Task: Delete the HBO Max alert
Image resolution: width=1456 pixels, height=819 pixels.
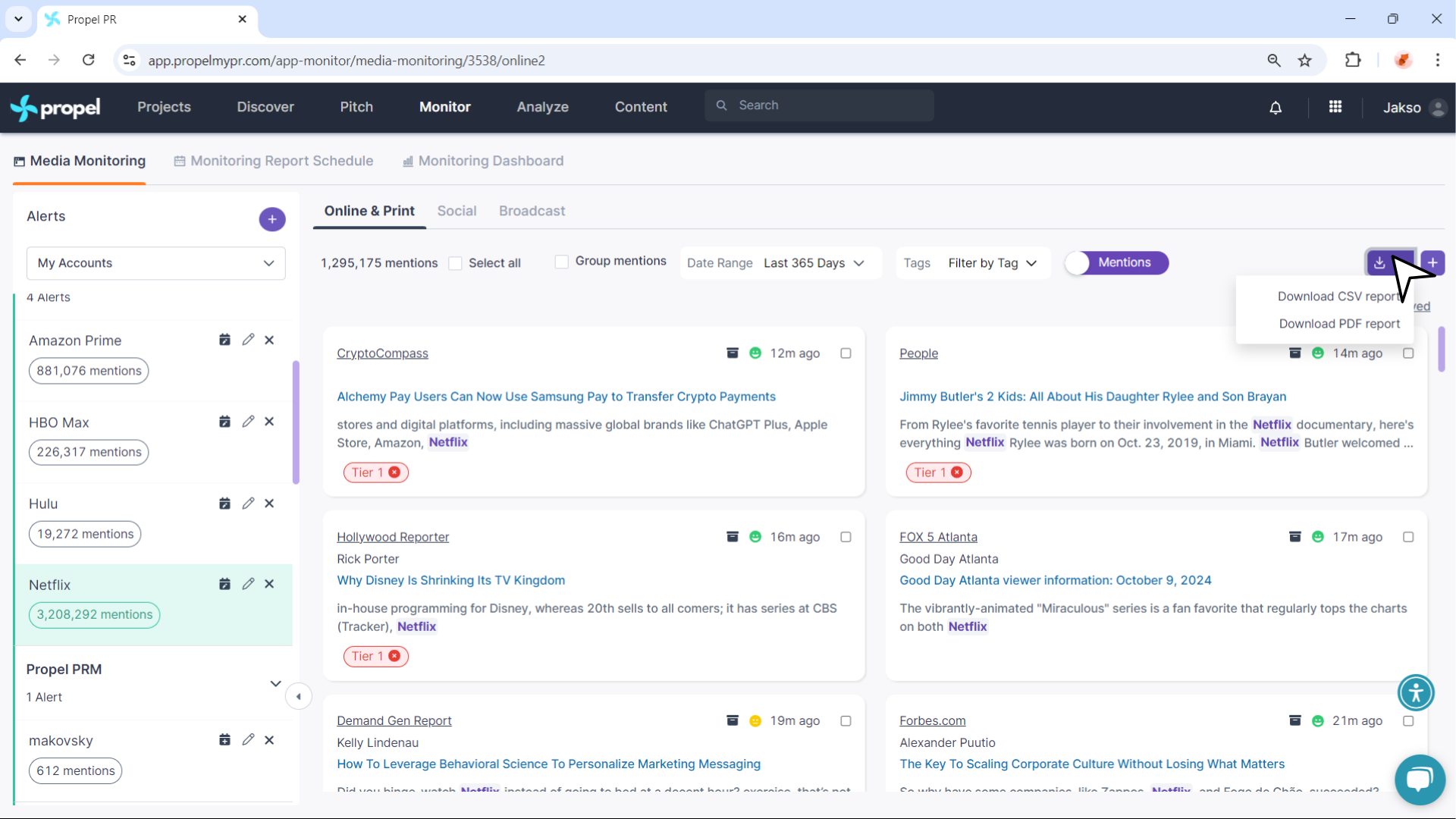Action: (x=269, y=422)
